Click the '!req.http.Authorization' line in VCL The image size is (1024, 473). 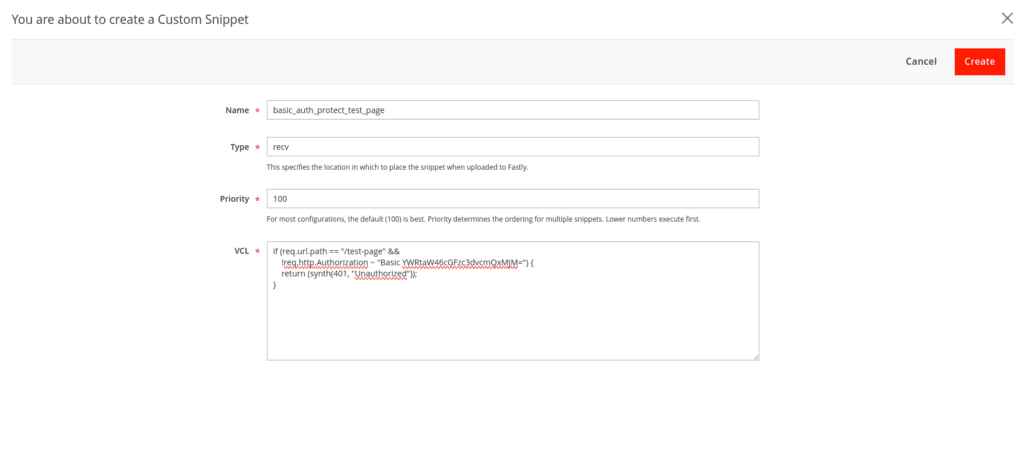[408, 263]
